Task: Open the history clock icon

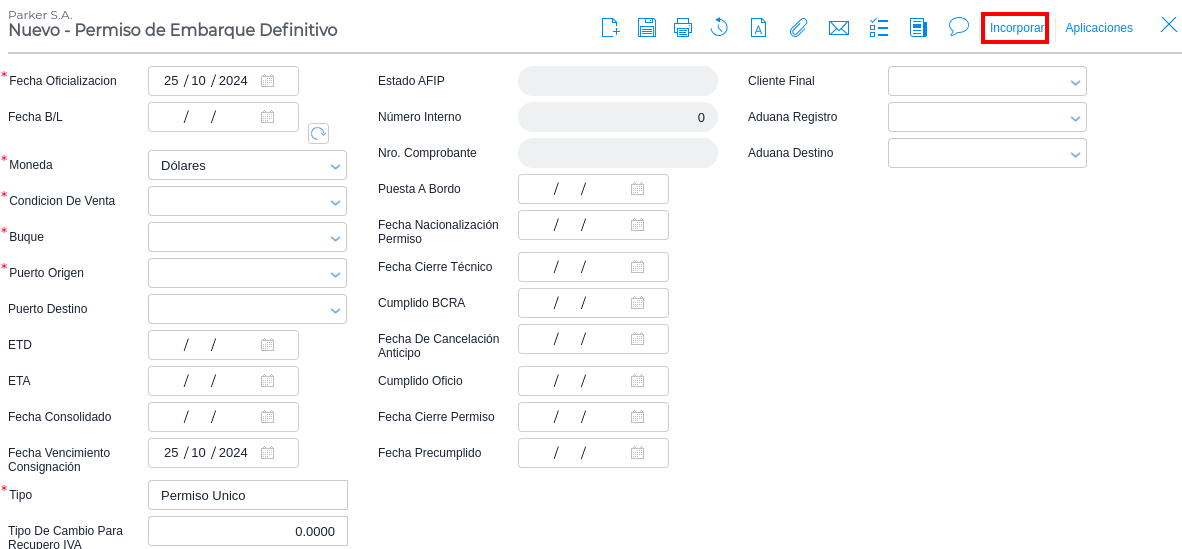Action: pyautogui.click(x=719, y=28)
